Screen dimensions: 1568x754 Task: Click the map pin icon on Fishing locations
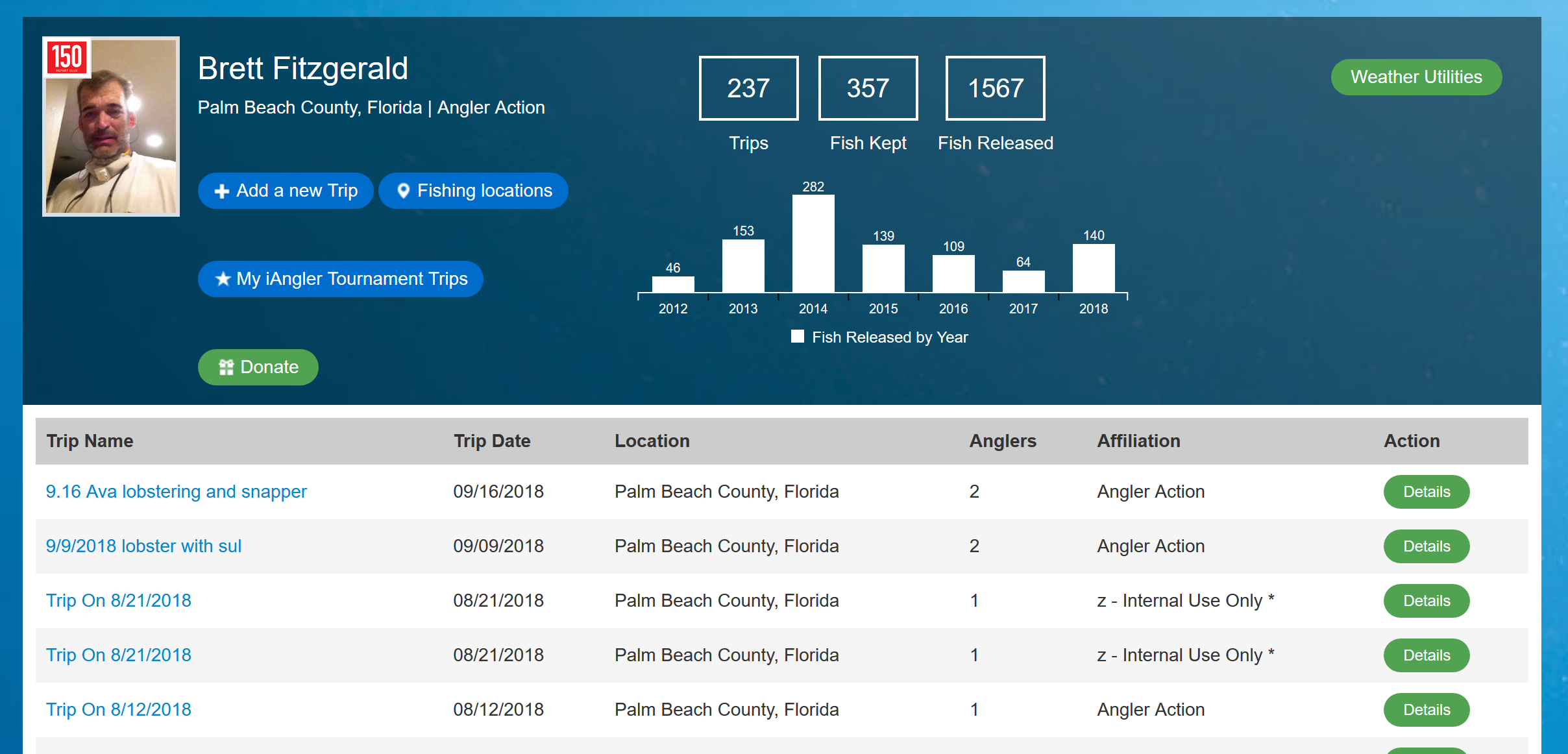coord(403,191)
